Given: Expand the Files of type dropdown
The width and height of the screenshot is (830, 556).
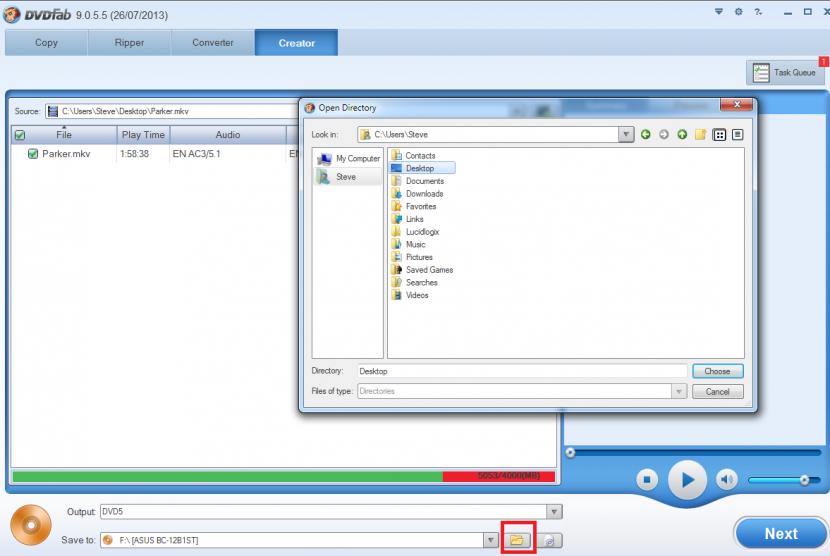Looking at the screenshot, I should point(679,391).
